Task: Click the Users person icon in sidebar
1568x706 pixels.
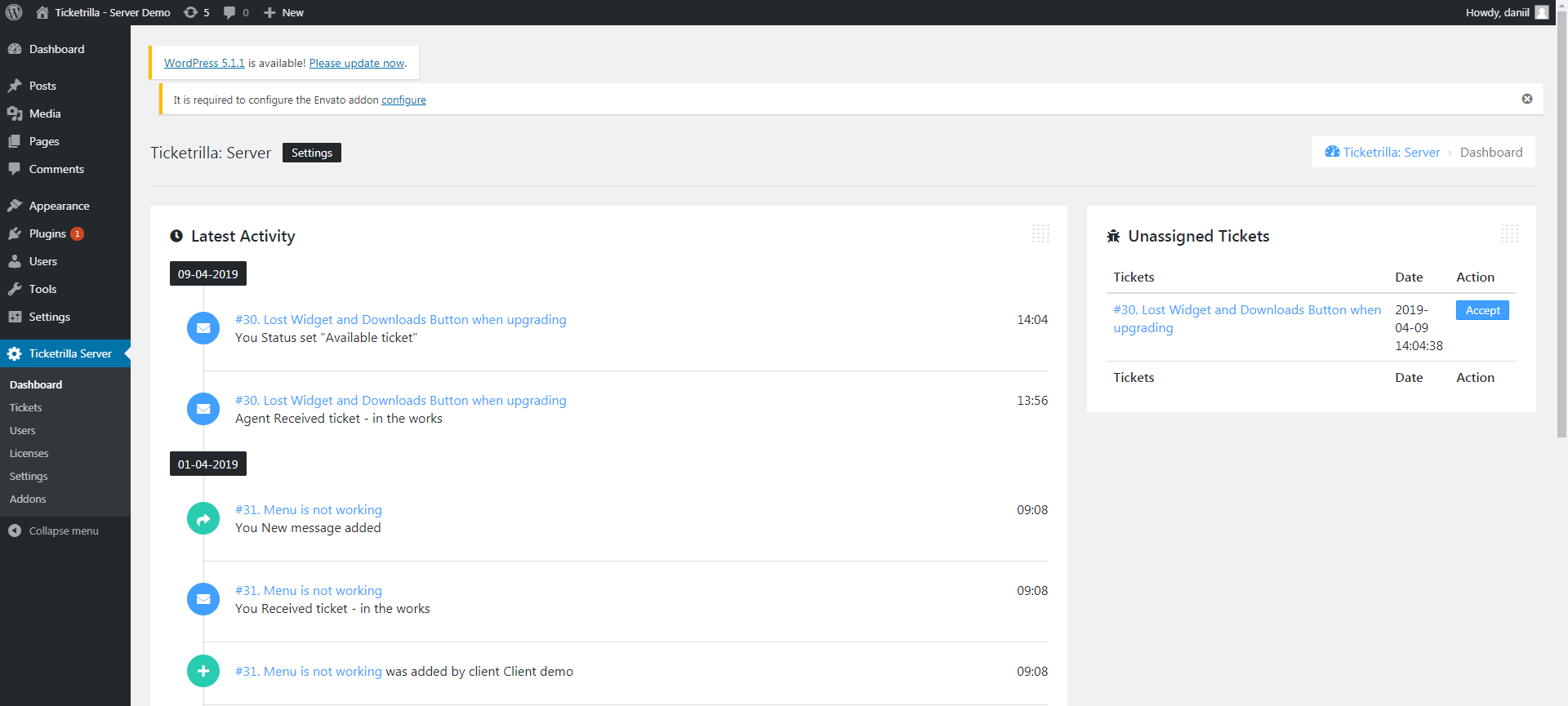Action: click(15, 261)
